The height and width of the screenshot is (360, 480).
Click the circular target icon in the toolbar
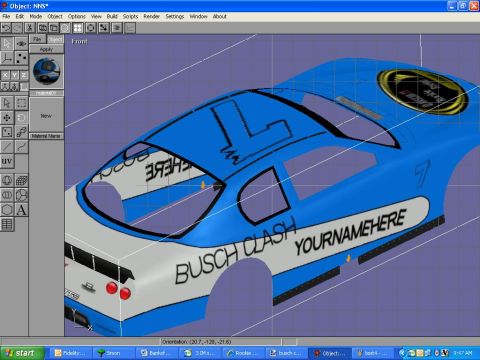(x=91, y=28)
